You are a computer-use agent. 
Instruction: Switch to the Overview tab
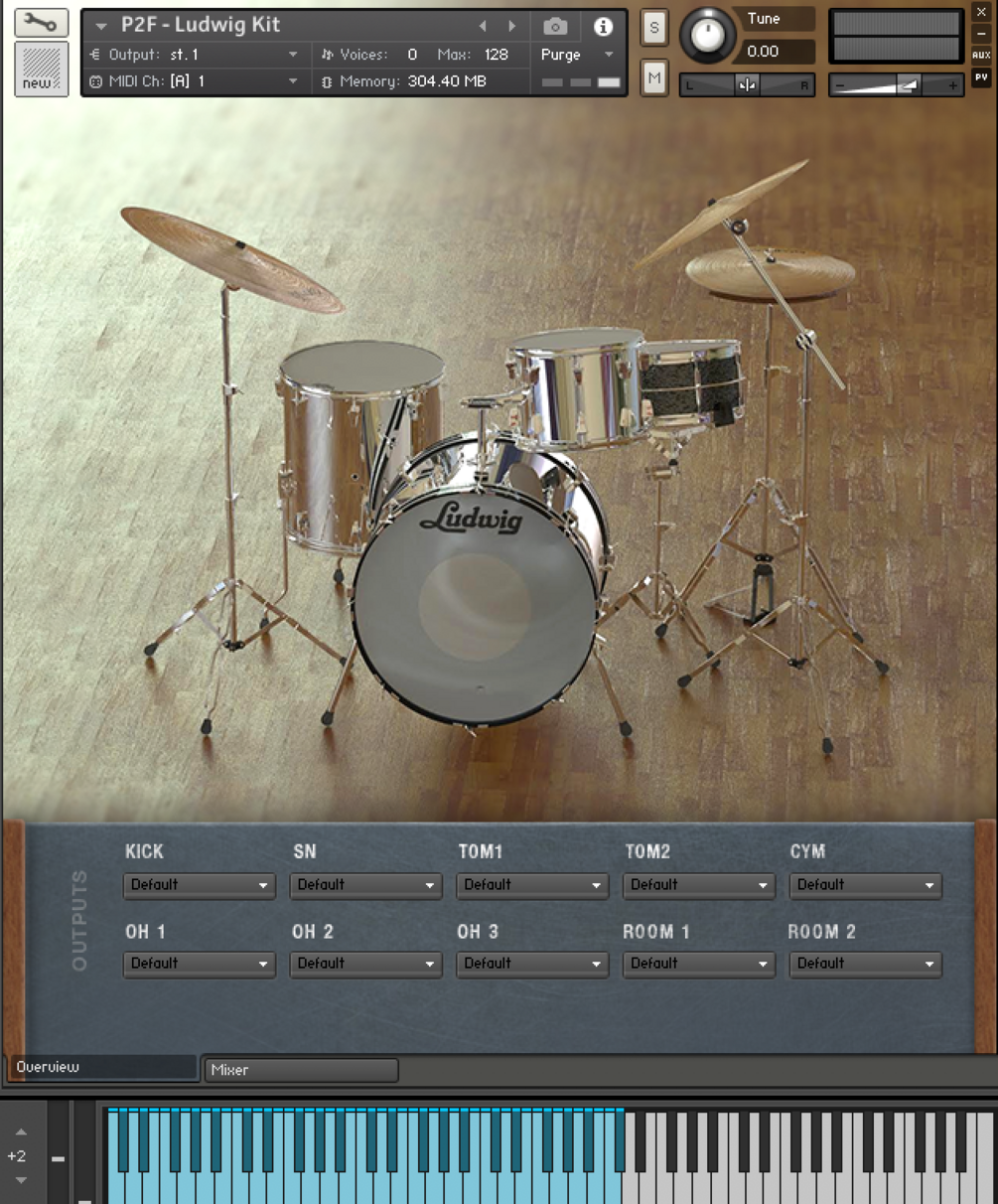(102, 1067)
